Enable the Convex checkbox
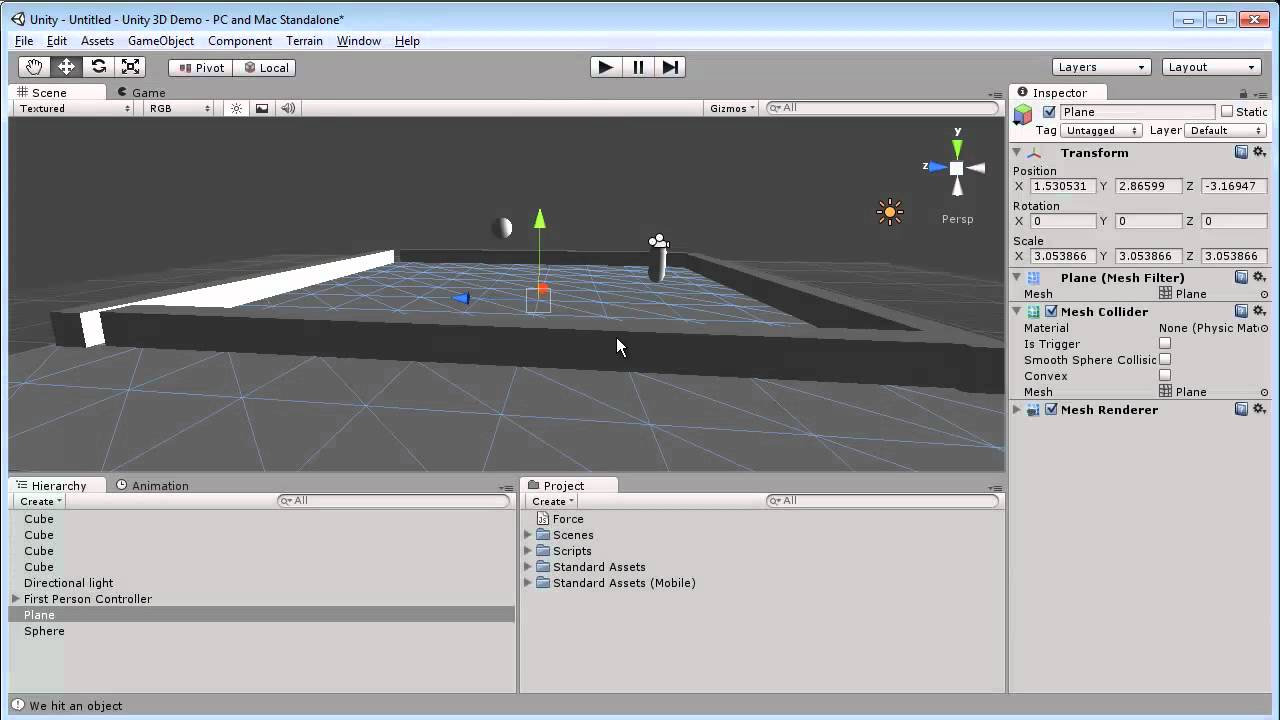The width and height of the screenshot is (1280, 720). click(x=1165, y=376)
